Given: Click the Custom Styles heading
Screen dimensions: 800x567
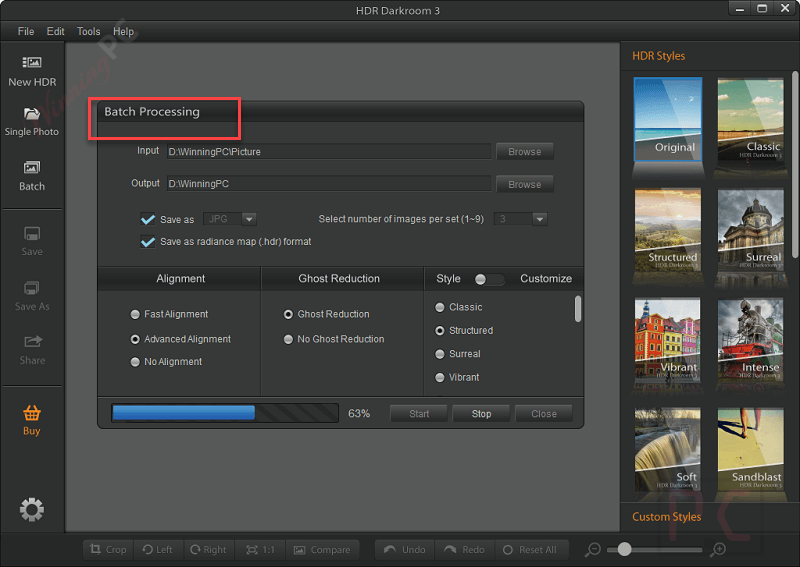Looking at the screenshot, I should (x=666, y=517).
